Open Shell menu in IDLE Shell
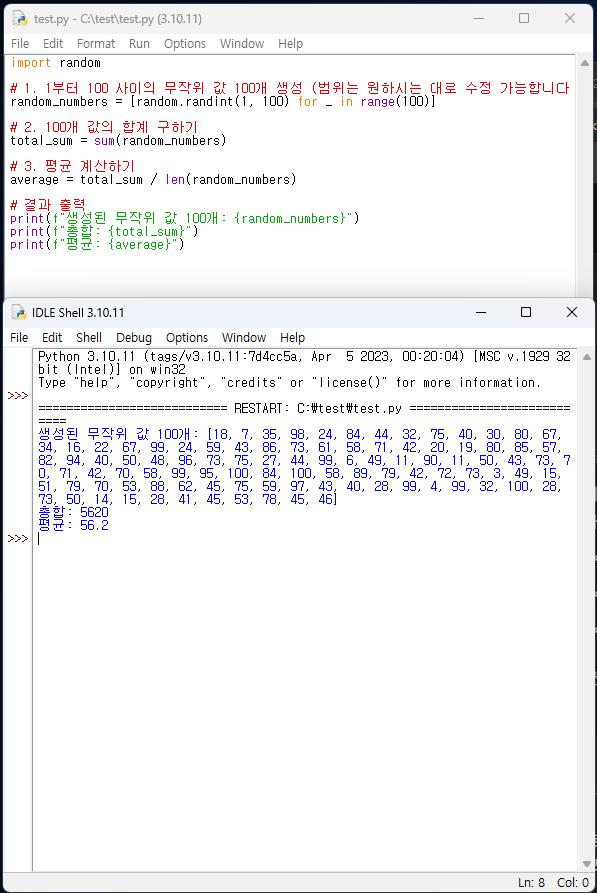Image resolution: width=597 pixels, height=893 pixels. tap(89, 338)
